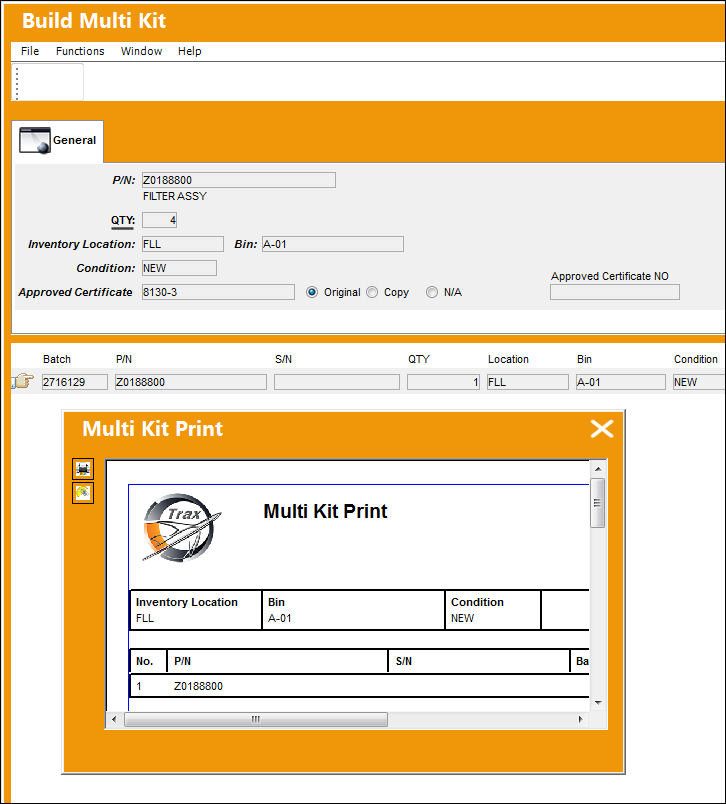
Task: Click the report vertical scrollbar up arrow
Action: [598, 469]
